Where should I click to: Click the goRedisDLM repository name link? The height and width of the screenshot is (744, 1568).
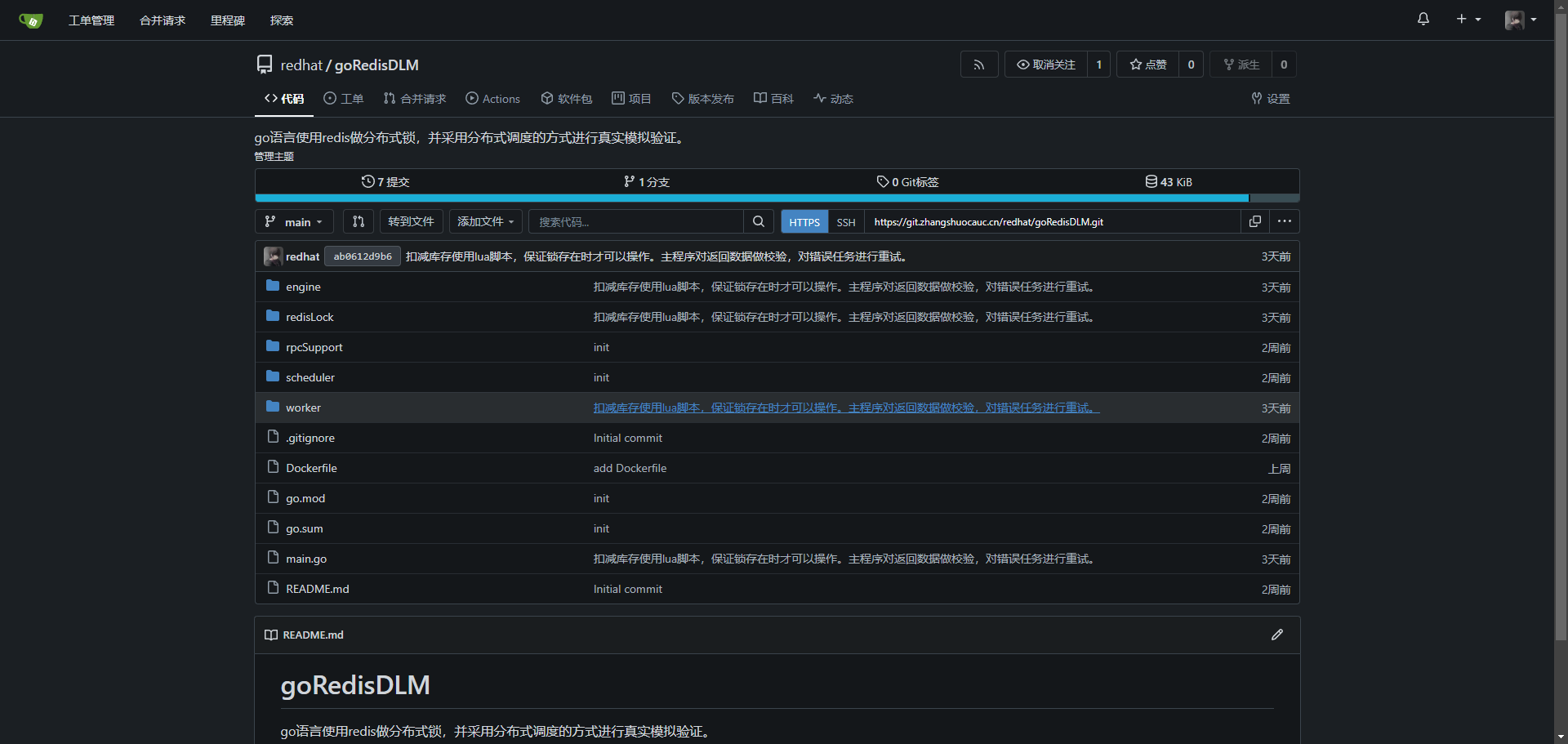(376, 65)
